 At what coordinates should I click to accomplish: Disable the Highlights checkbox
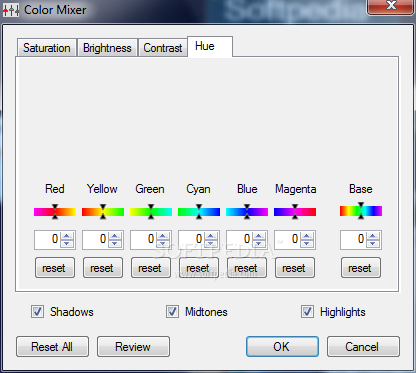point(307,312)
